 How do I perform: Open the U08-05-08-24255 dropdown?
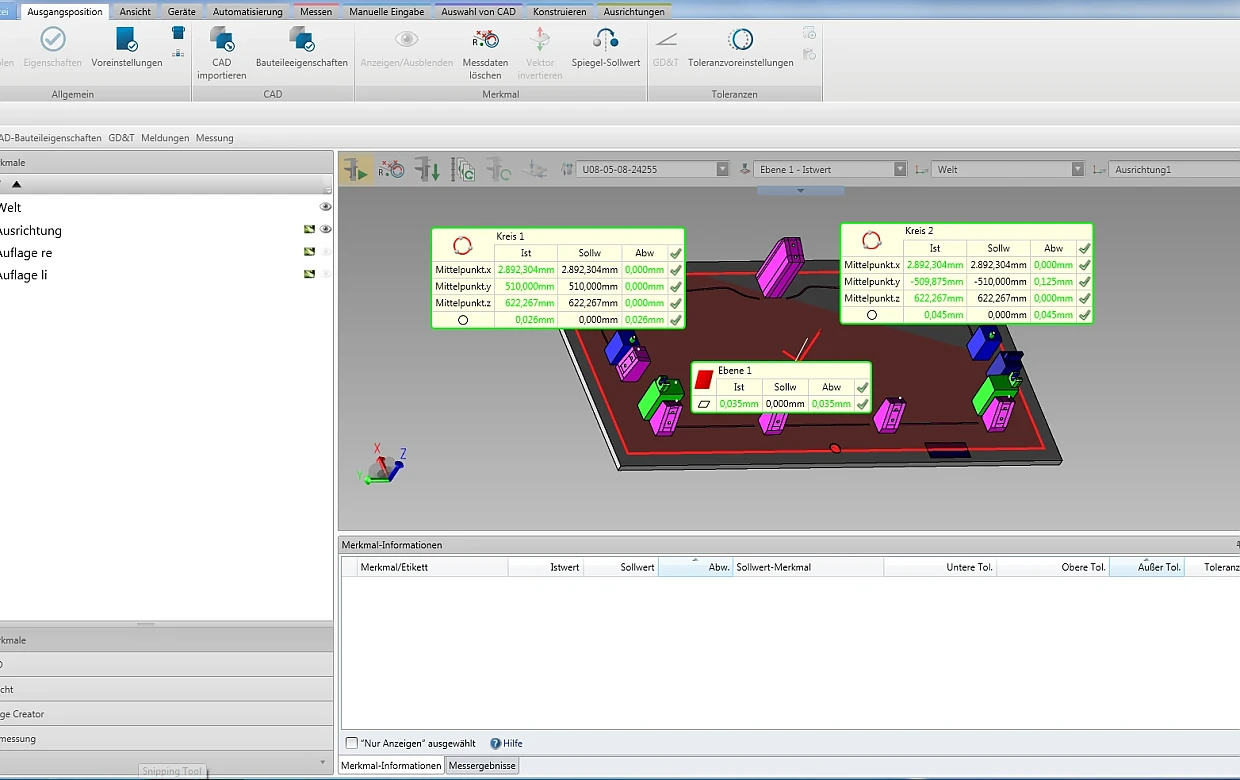pyautogui.click(x=722, y=170)
